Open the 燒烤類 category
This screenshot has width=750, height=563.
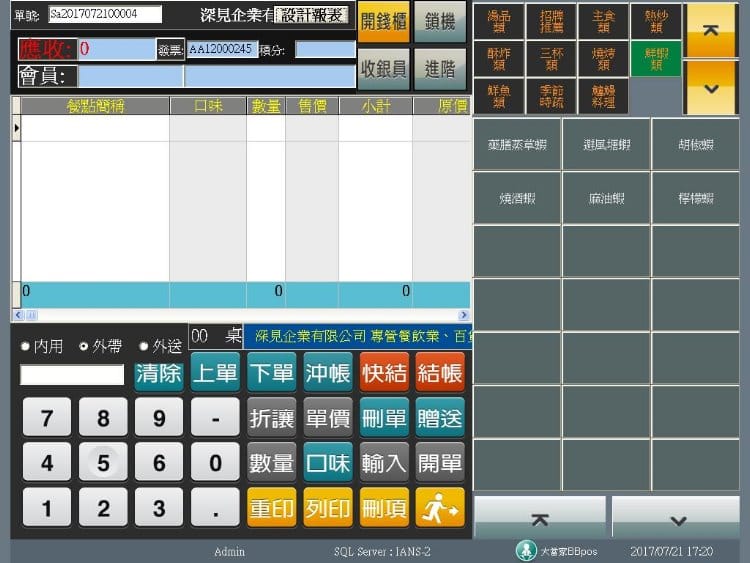coord(603,59)
